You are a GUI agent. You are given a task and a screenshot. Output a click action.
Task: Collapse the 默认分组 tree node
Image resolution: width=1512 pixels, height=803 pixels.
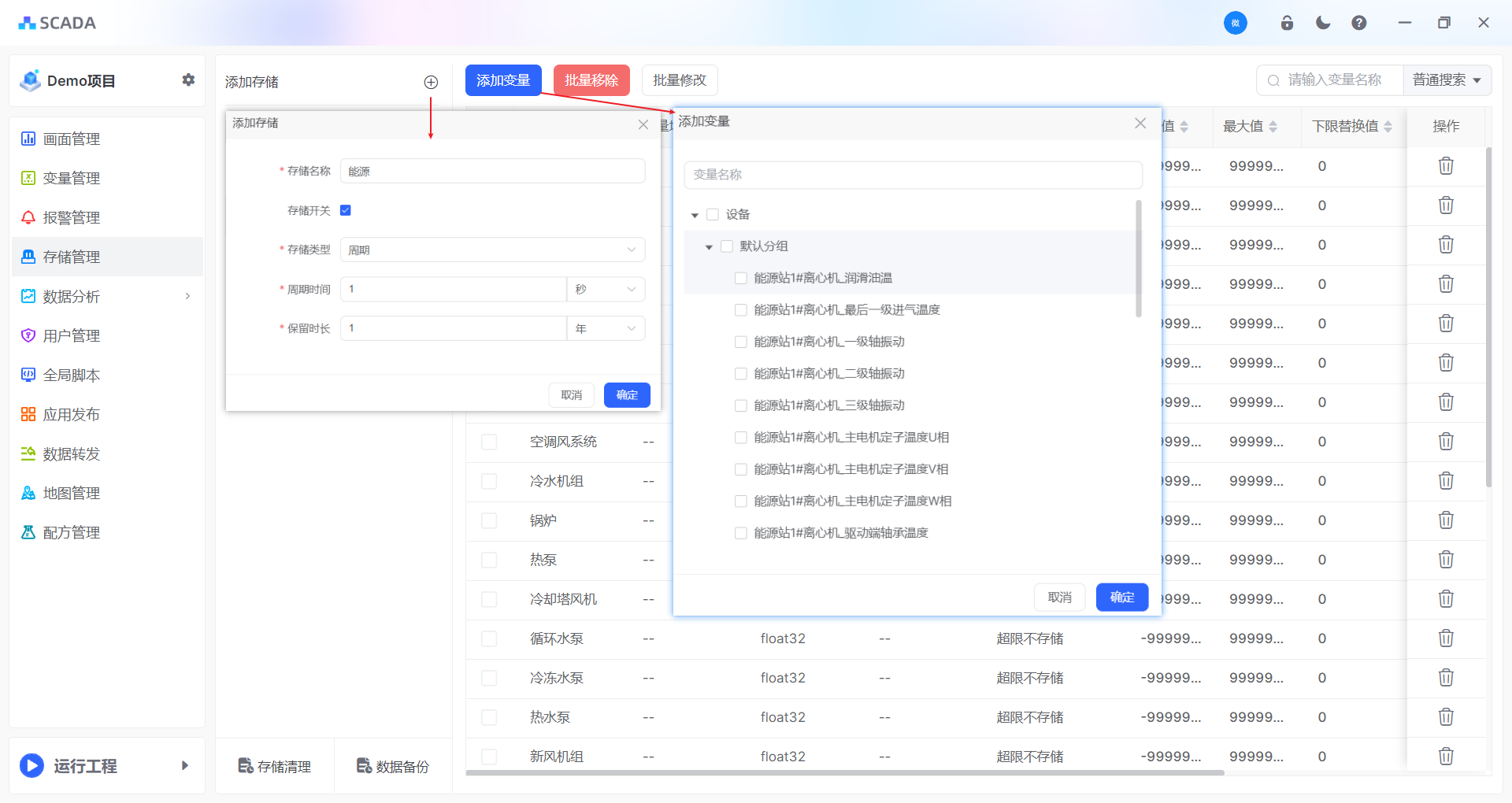coord(709,247)
